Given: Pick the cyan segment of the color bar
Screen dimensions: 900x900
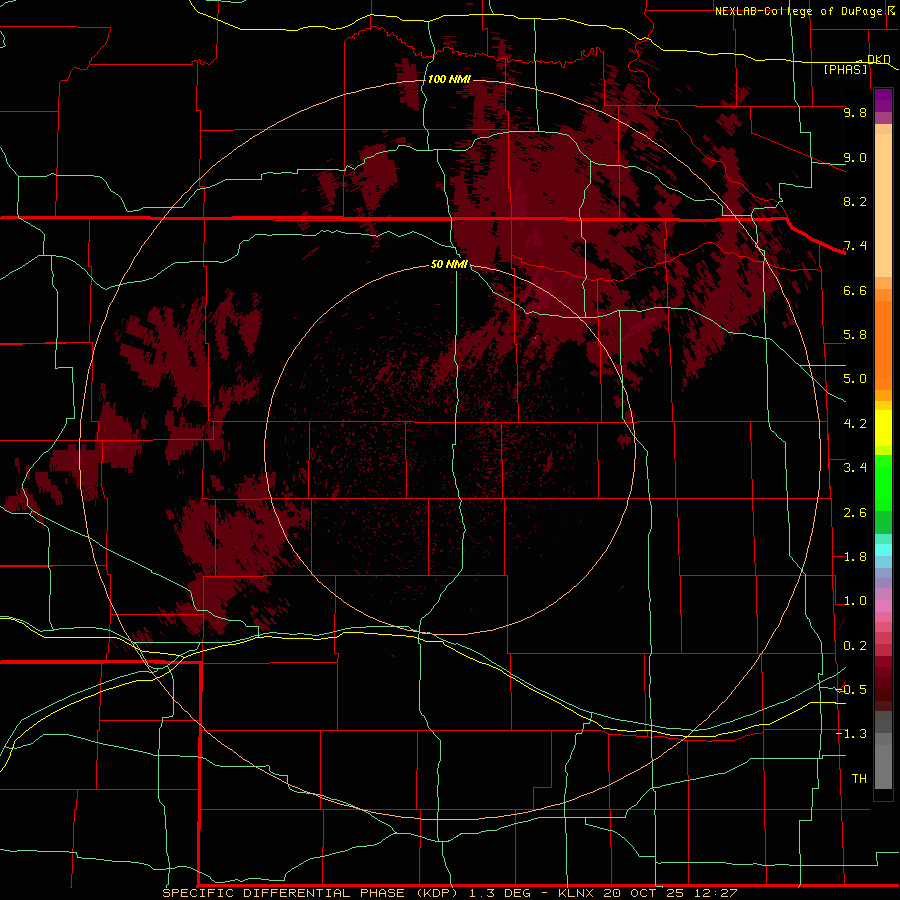Looking at the screenshot, I should [x=883, y=550].
